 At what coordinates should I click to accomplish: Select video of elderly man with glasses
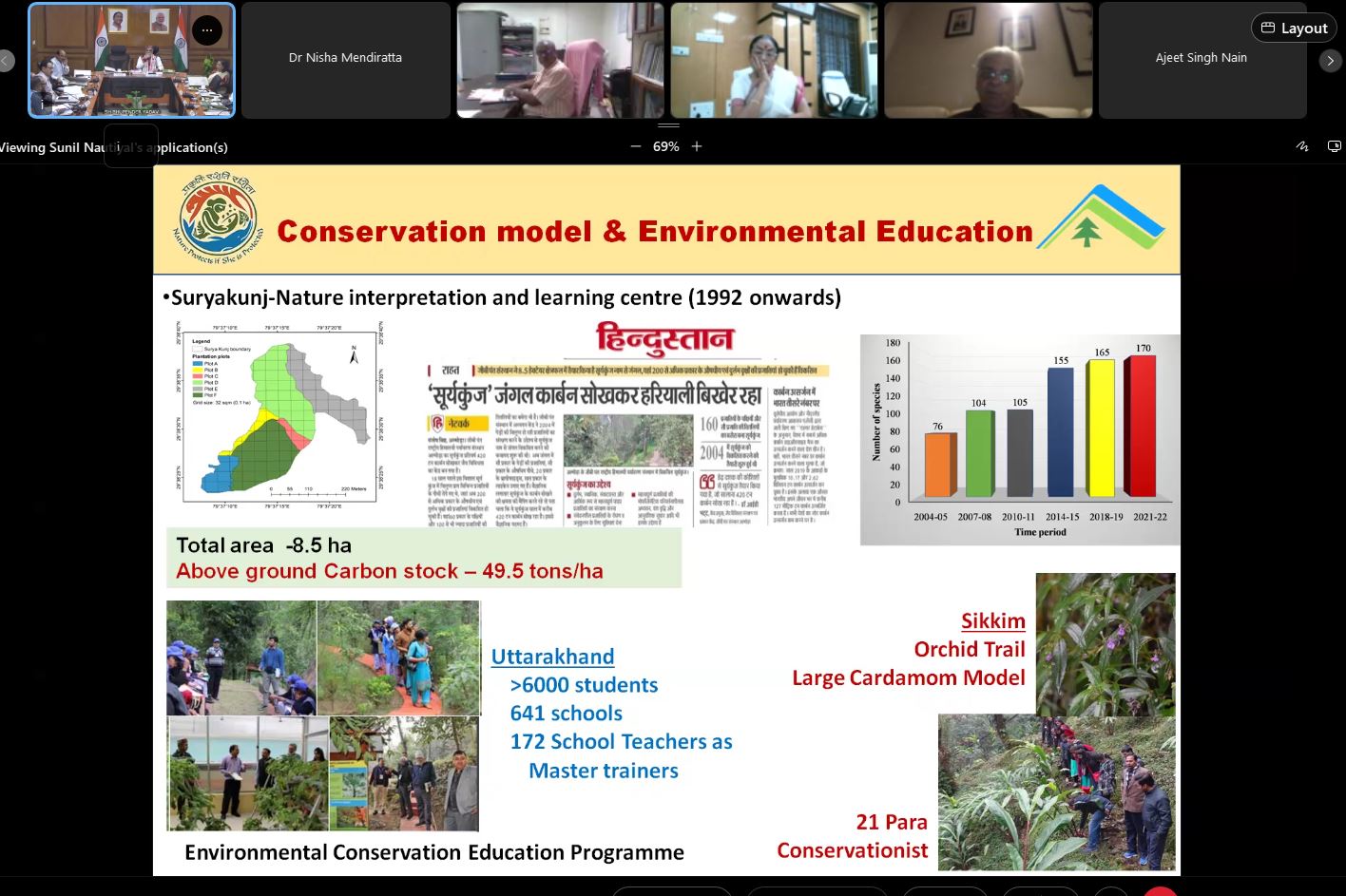tap(988, 60)
